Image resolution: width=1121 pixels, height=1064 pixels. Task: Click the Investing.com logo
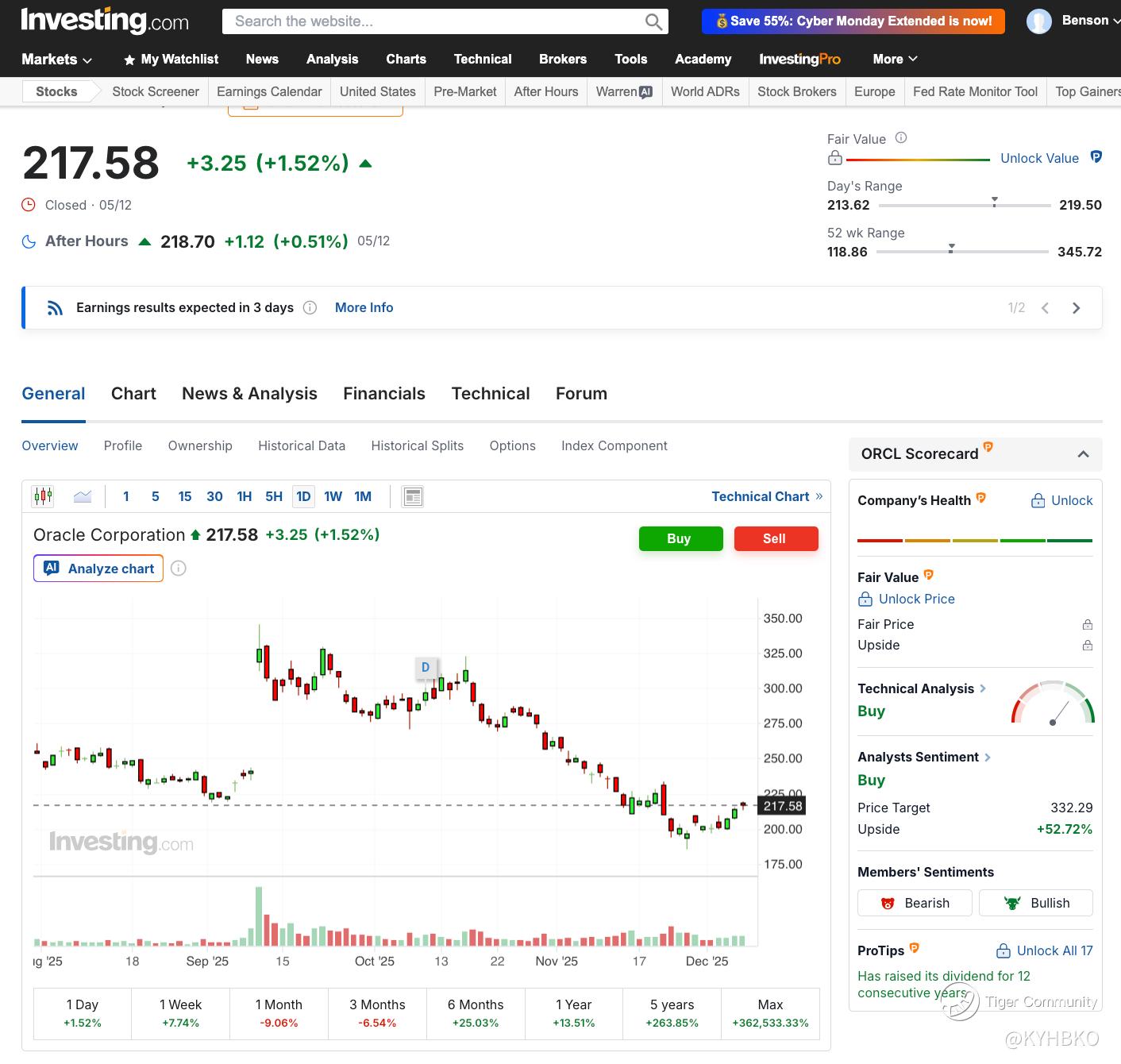click(x=105, y=21)
